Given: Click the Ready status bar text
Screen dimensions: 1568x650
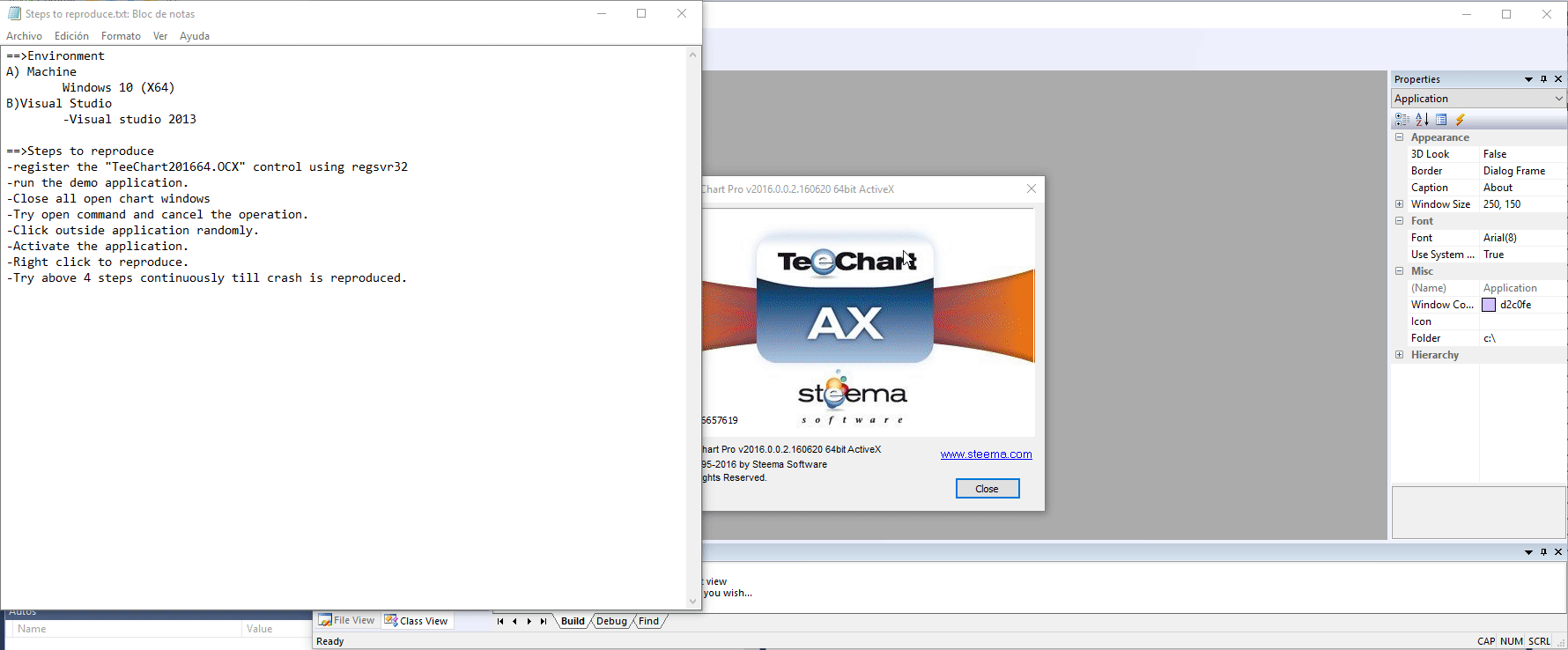Looking at the screenshot, I should (330, 641).
